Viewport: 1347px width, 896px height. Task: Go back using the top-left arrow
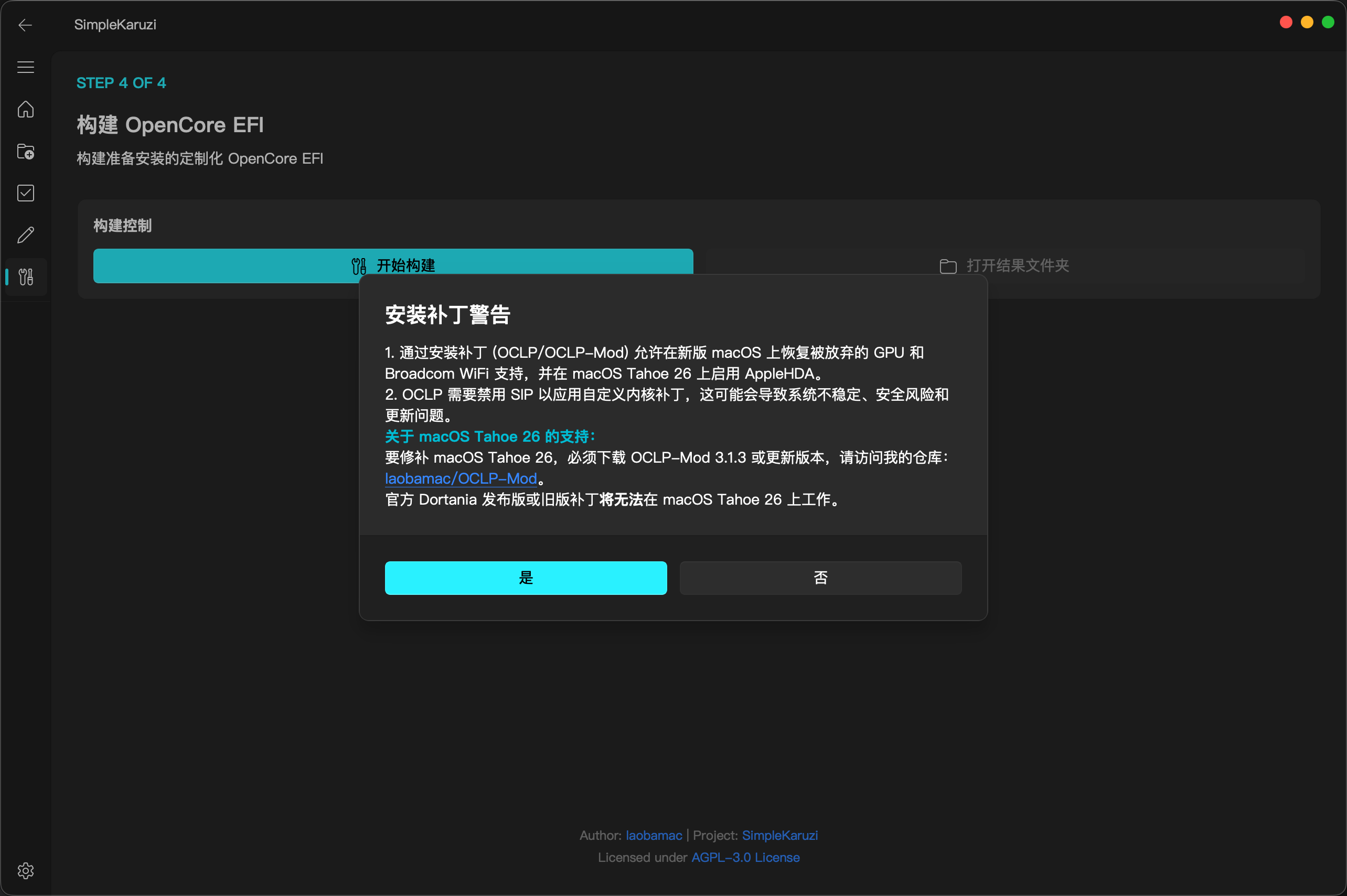[x=25, y=25]
